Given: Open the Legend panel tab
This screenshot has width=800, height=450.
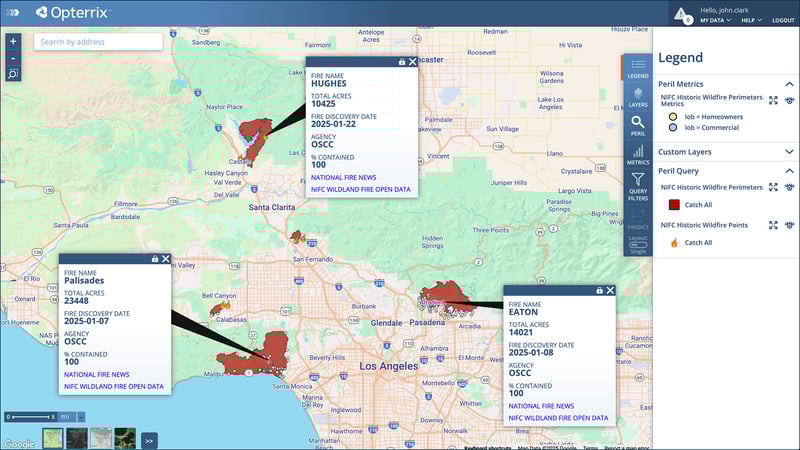Looking at the screenshot, I should [x=638, y=68].
